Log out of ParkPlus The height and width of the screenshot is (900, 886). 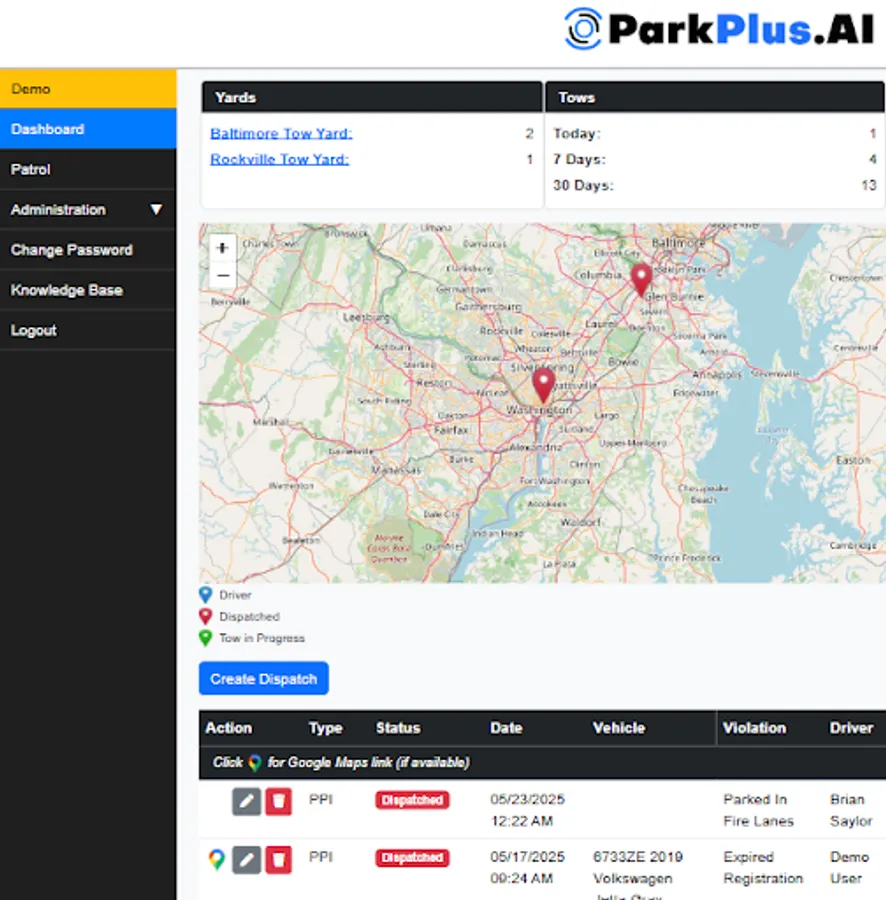[88, 329]
